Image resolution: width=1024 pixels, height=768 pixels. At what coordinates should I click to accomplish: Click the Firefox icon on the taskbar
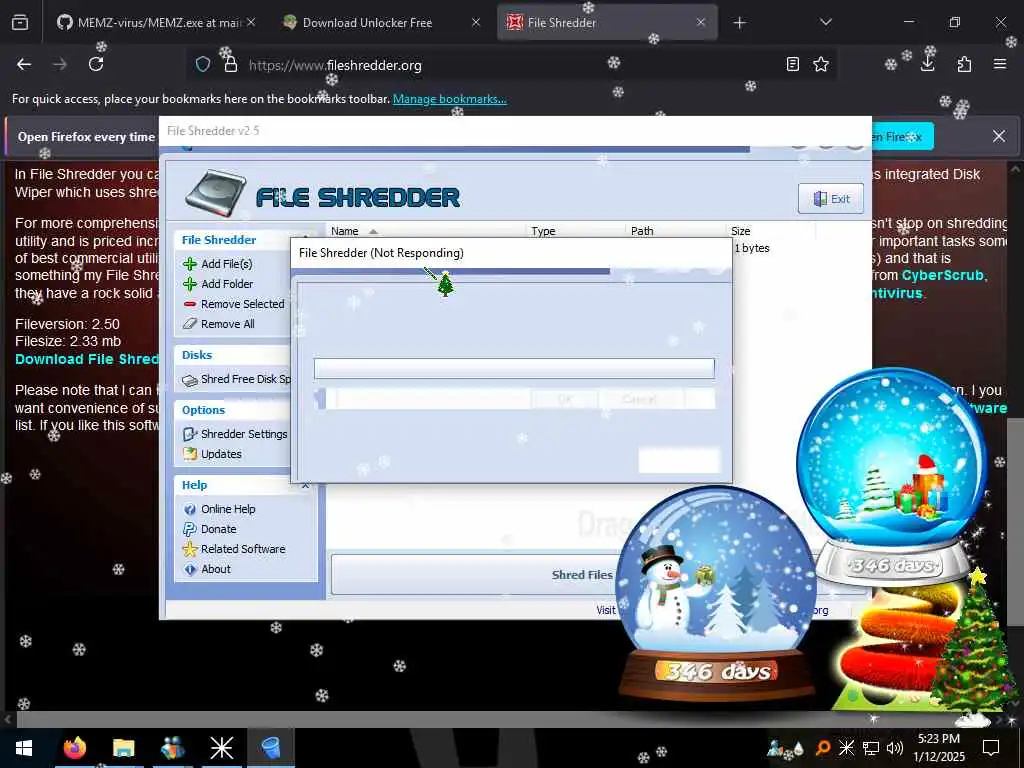[x=74, y=748]
